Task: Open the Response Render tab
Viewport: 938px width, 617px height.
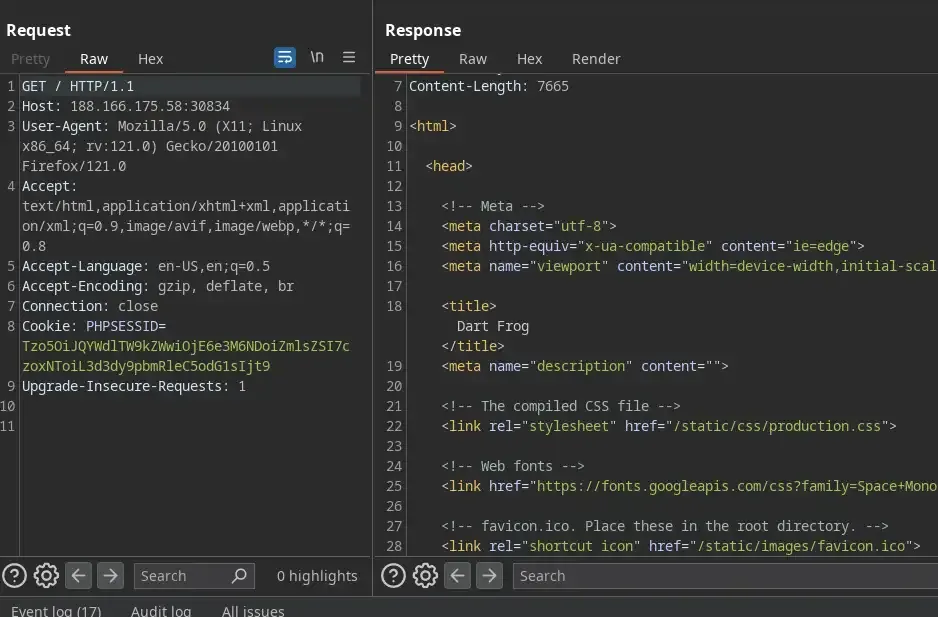Action: click(596, 59)
